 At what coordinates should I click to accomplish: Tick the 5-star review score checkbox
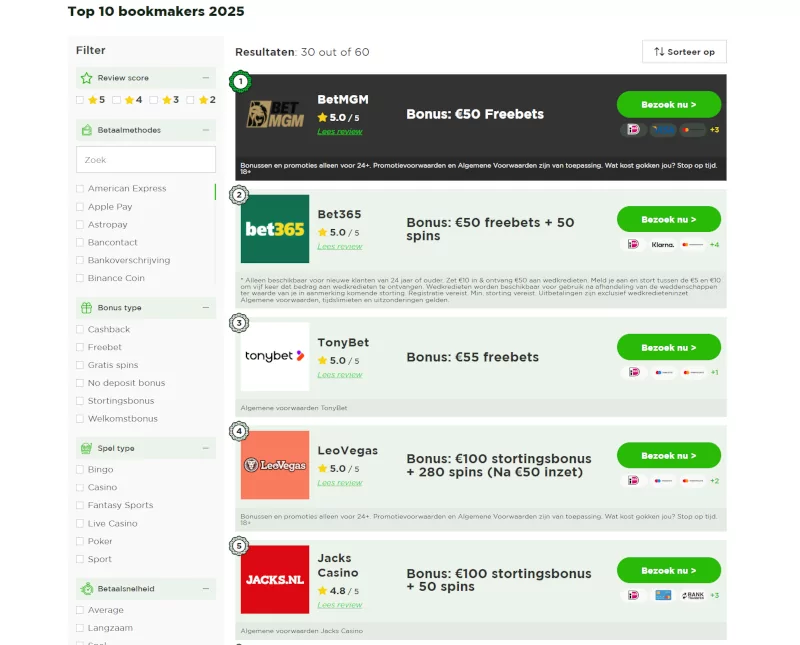coord(80,100)
